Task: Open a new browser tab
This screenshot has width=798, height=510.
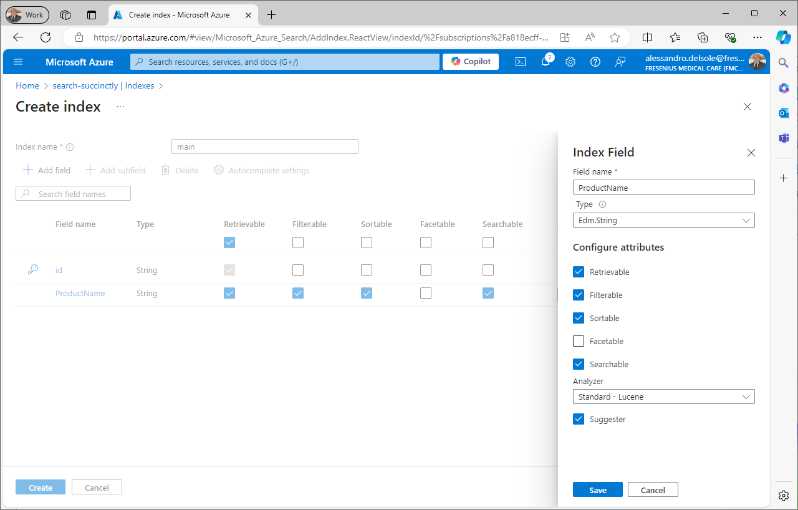Action: click(271, 15)
